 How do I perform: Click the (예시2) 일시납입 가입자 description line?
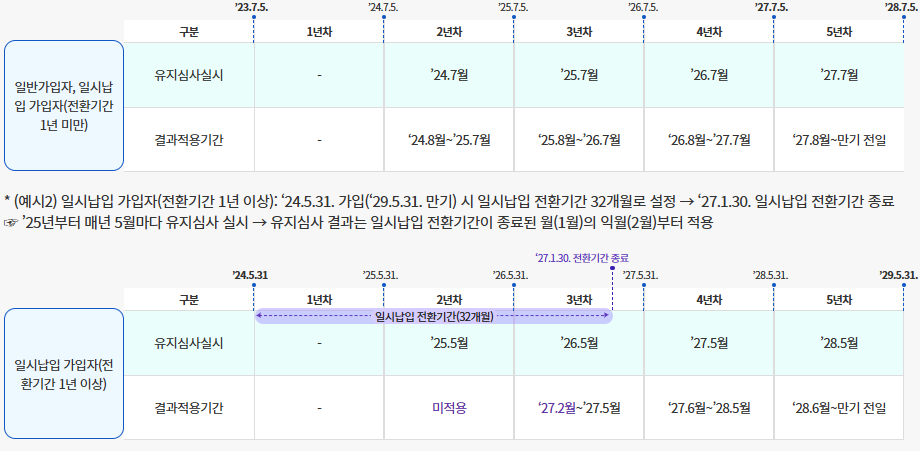448,202
